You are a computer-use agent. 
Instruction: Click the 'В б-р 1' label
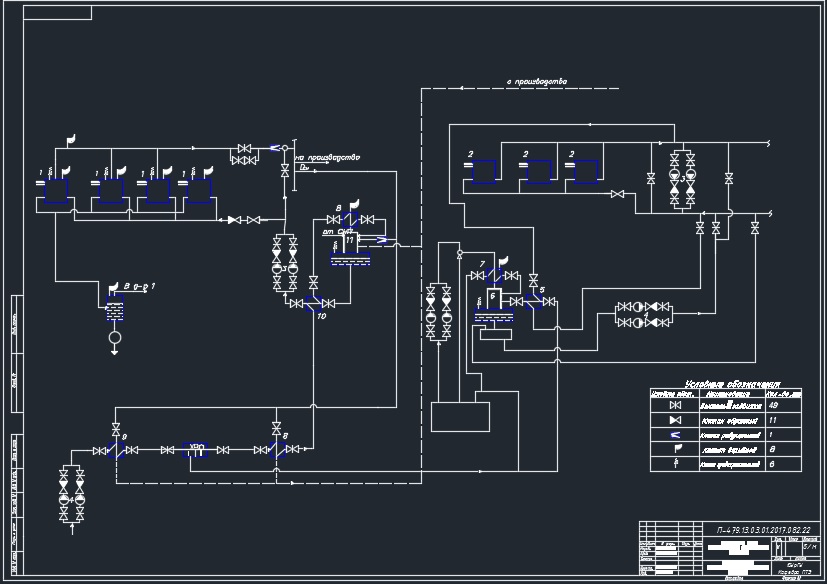tap(139, 286)
